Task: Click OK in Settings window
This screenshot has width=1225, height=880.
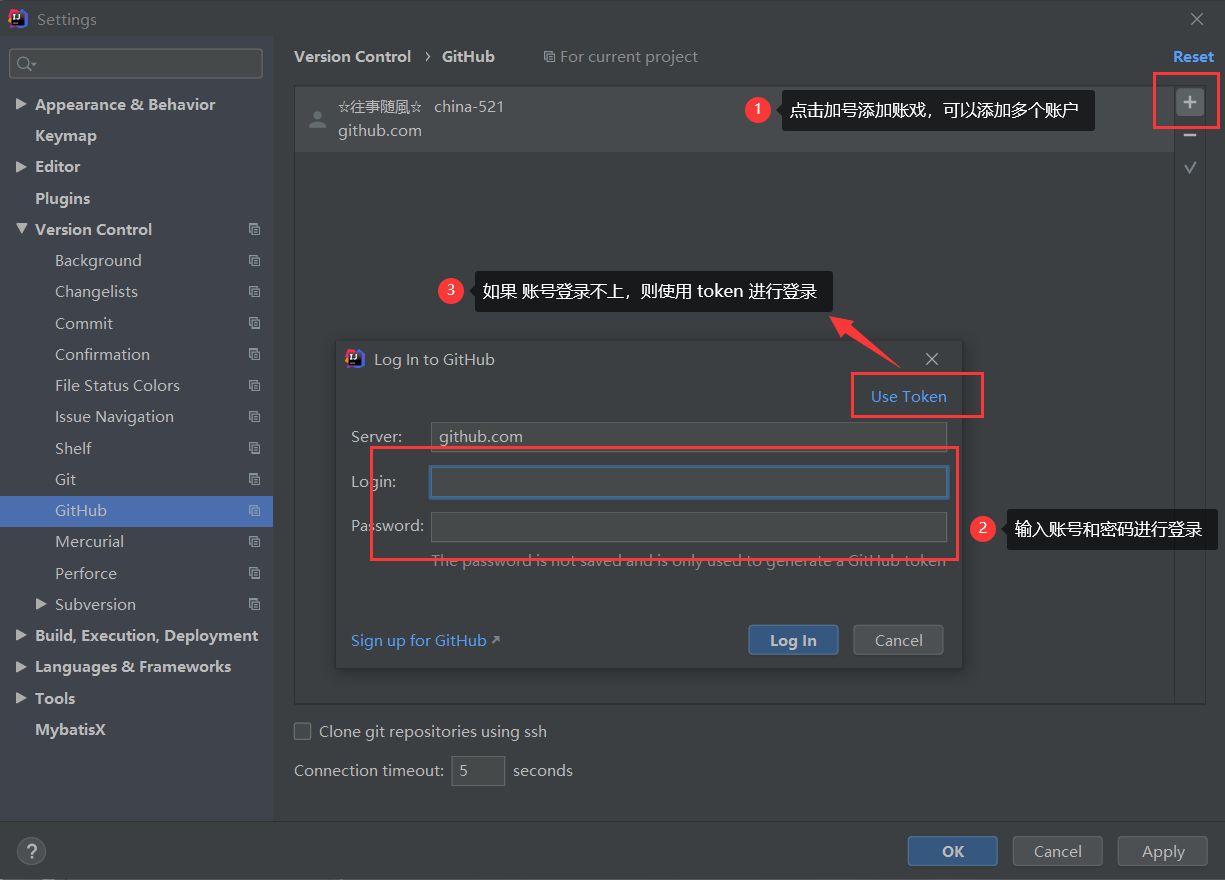Action: click(953, 851)
